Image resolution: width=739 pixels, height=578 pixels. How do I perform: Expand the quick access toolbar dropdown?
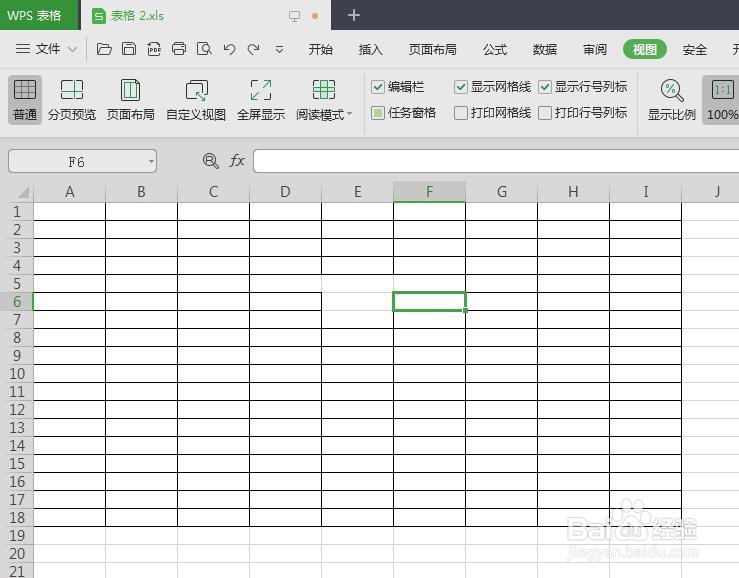(279, 50)
